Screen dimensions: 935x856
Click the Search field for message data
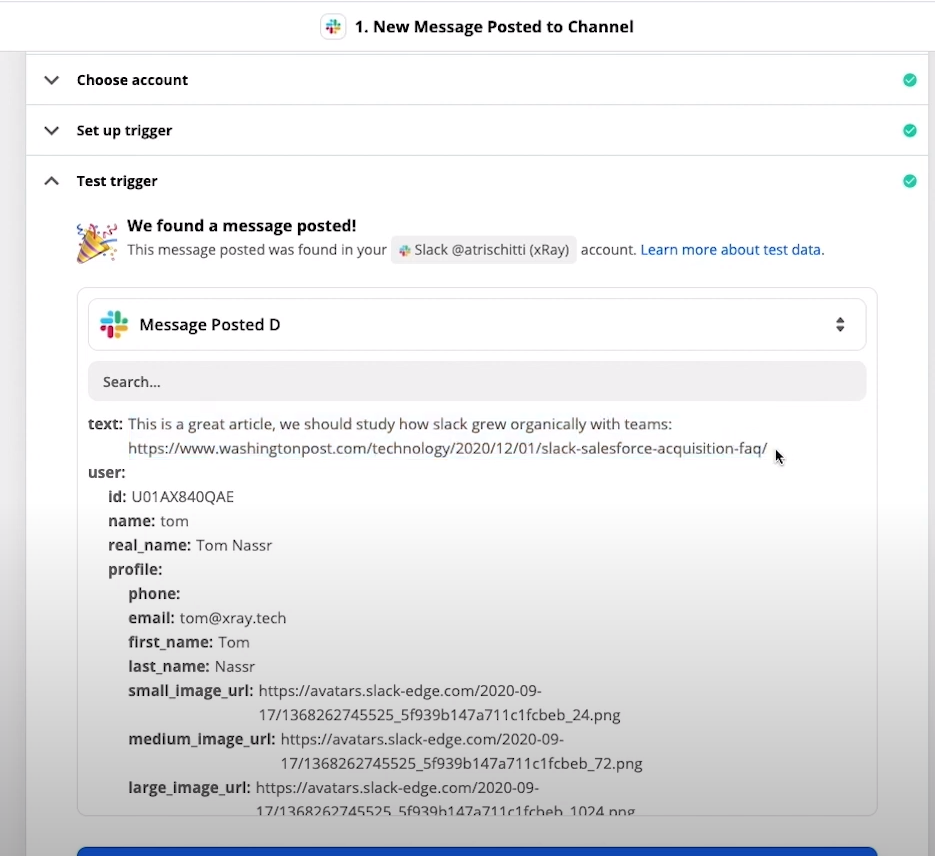click(477, 382)
